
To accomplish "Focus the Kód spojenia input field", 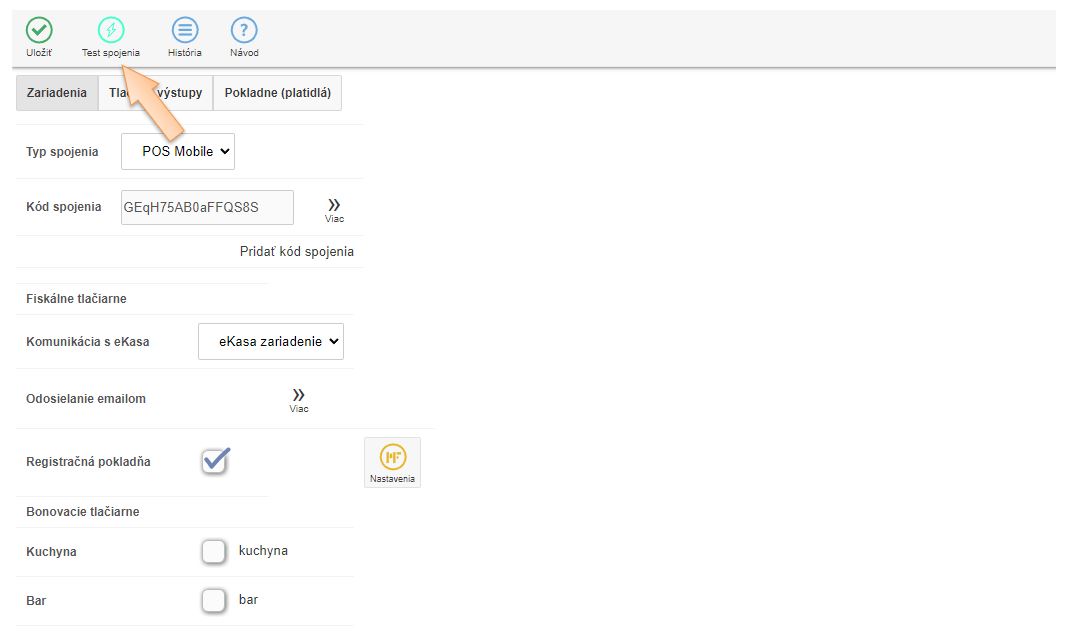I will [207, 208].
